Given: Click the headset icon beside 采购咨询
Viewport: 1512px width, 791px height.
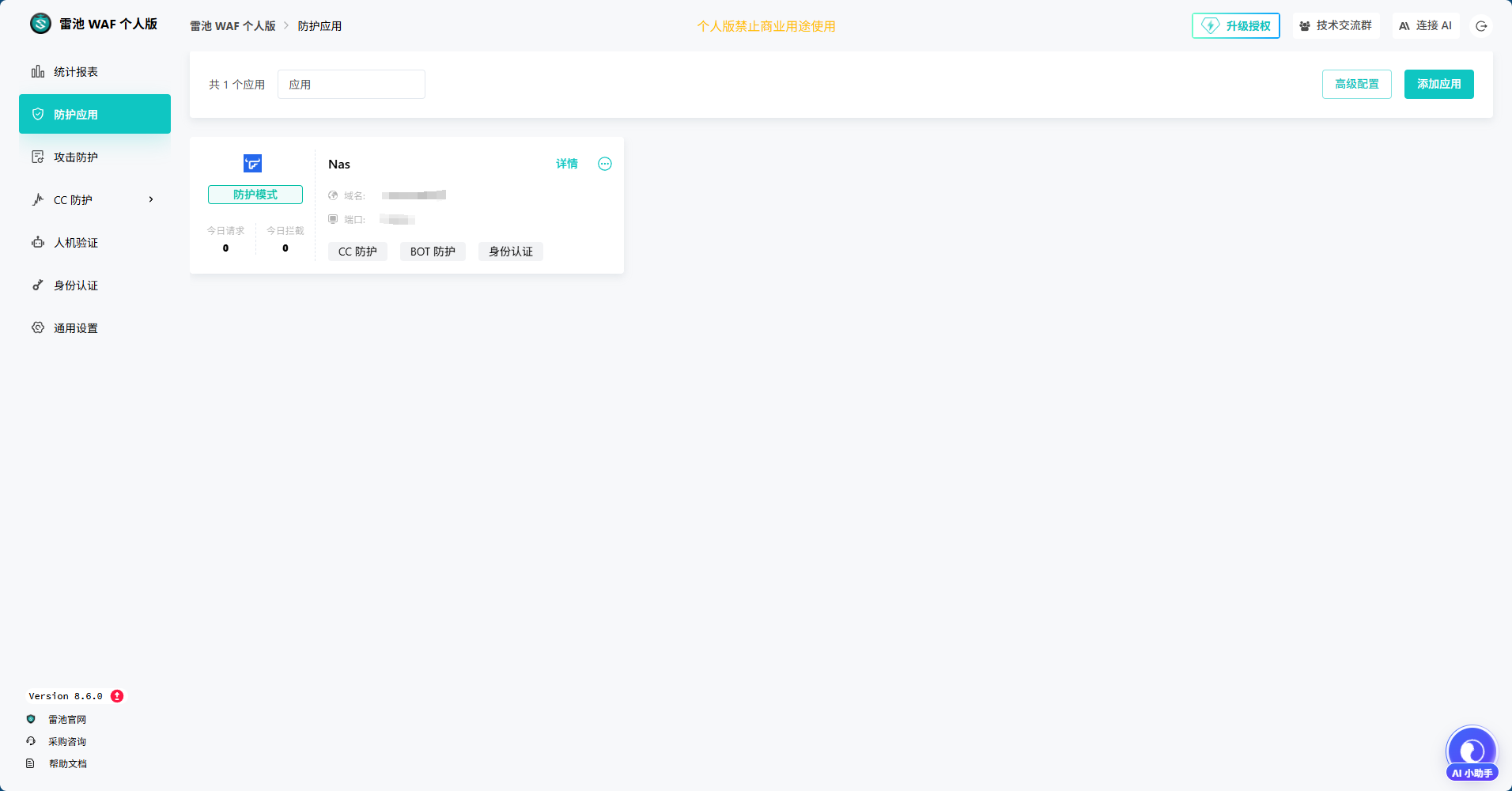Looking at the screenshot, I should point(31,741).
